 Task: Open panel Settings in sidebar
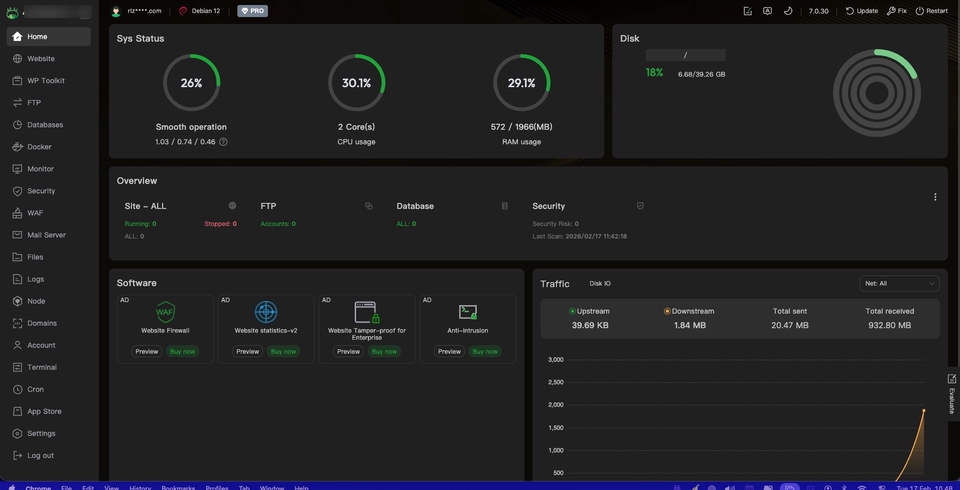coord(49,434)
